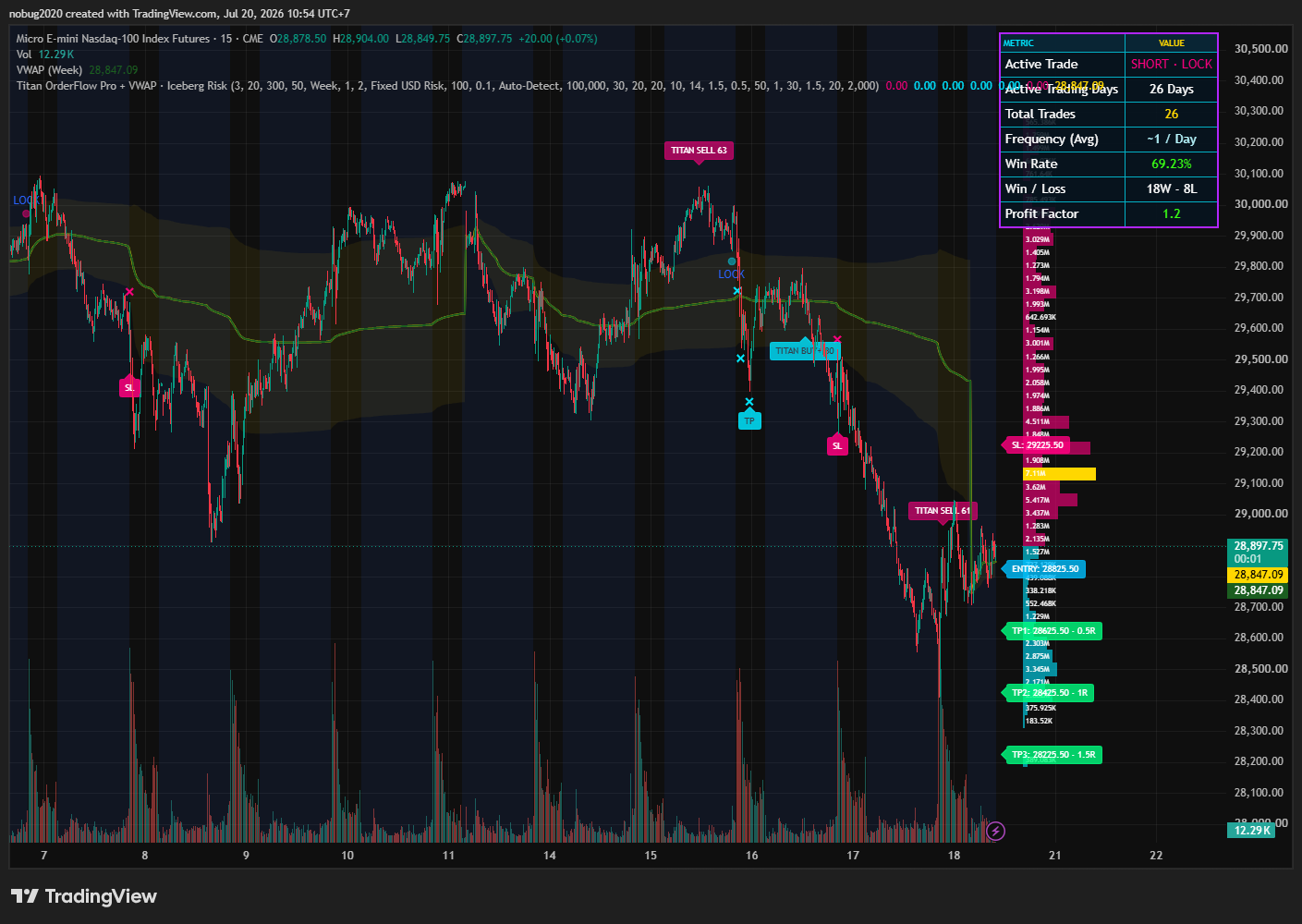
Task: Click the TP3: 28225.50 - 1.5R label
Action: pos(1053,755)
